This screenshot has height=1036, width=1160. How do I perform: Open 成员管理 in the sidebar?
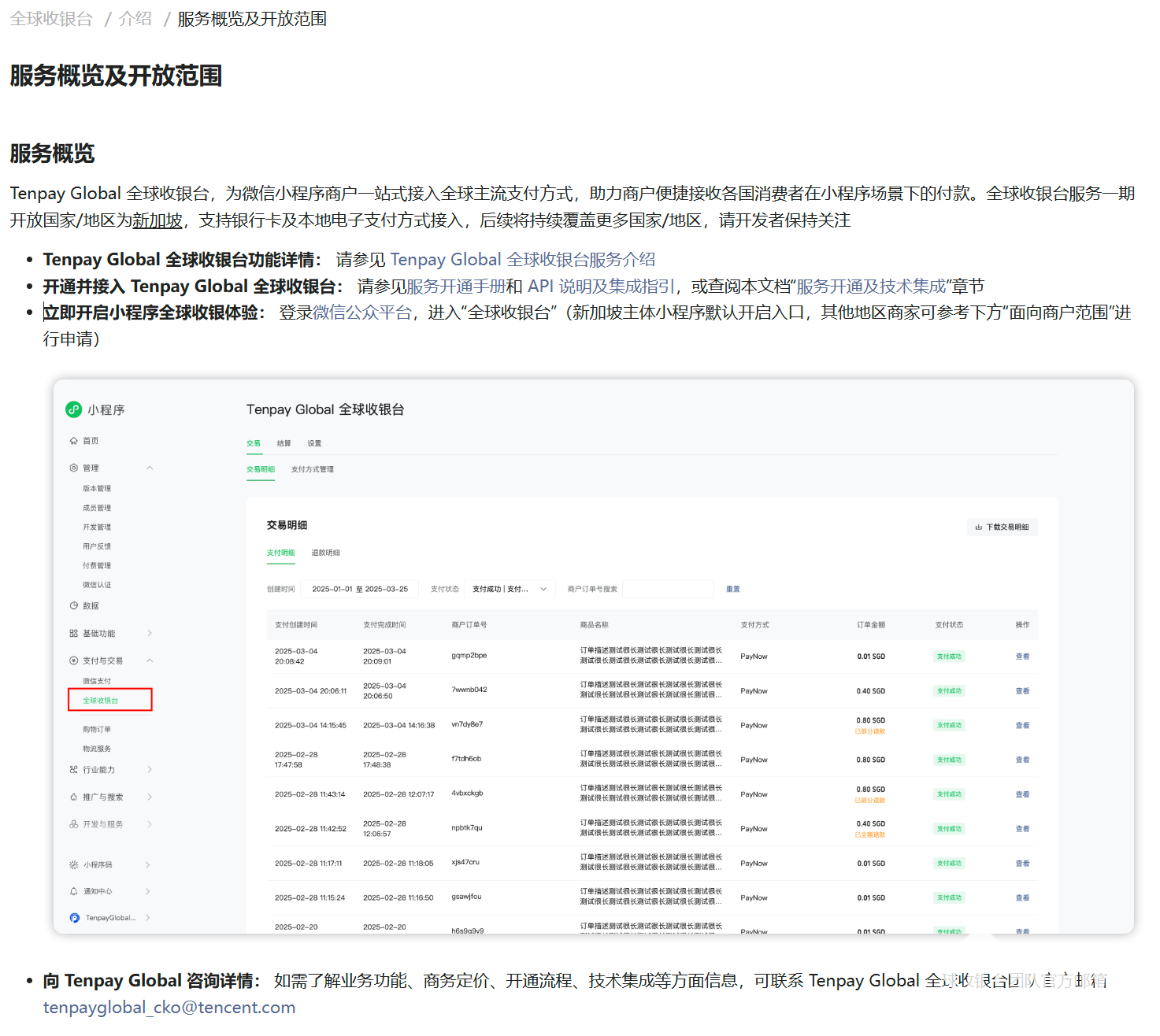(97, 508)
